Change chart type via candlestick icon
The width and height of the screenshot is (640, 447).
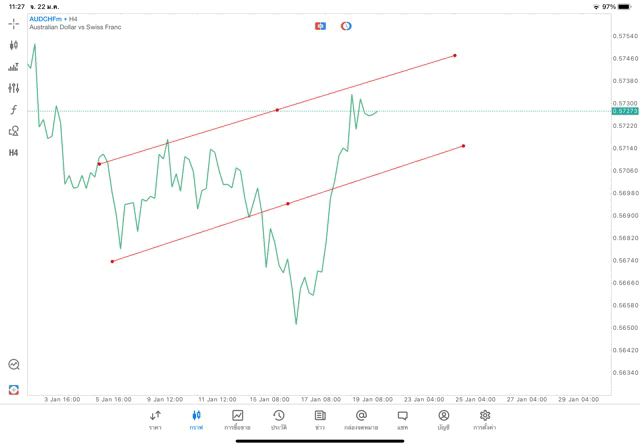tap(14, 45)
